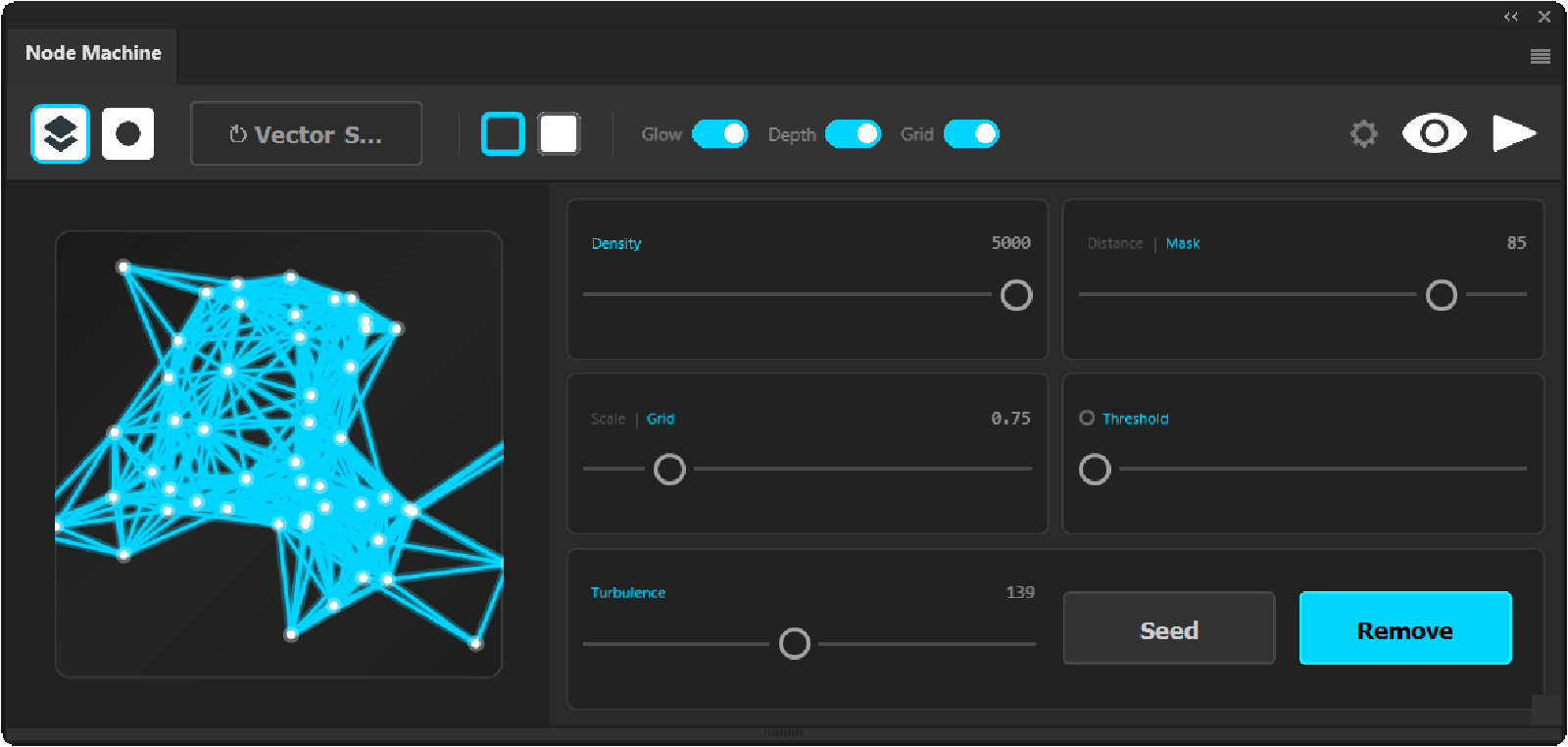Switch off the Grid toggle
Image resolution: width=1568 pixels, height=747 pixels.
point(971,134)
